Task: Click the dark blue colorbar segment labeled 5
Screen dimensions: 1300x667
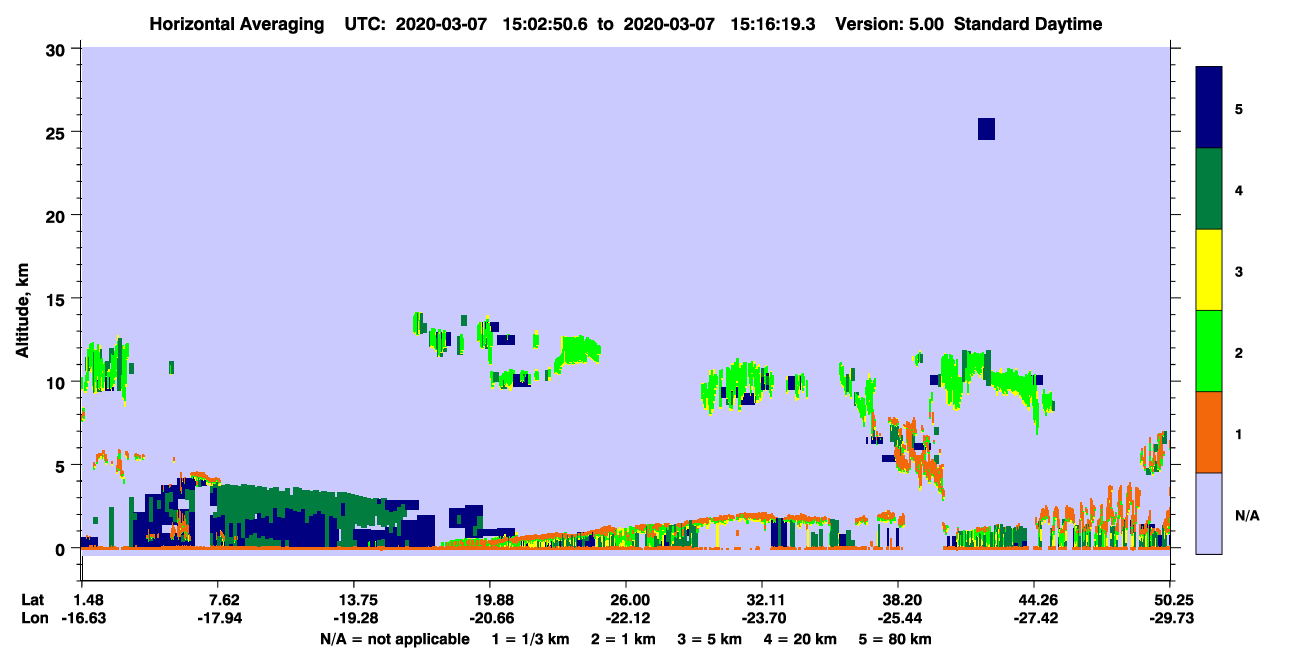Action: [1209, 108]
